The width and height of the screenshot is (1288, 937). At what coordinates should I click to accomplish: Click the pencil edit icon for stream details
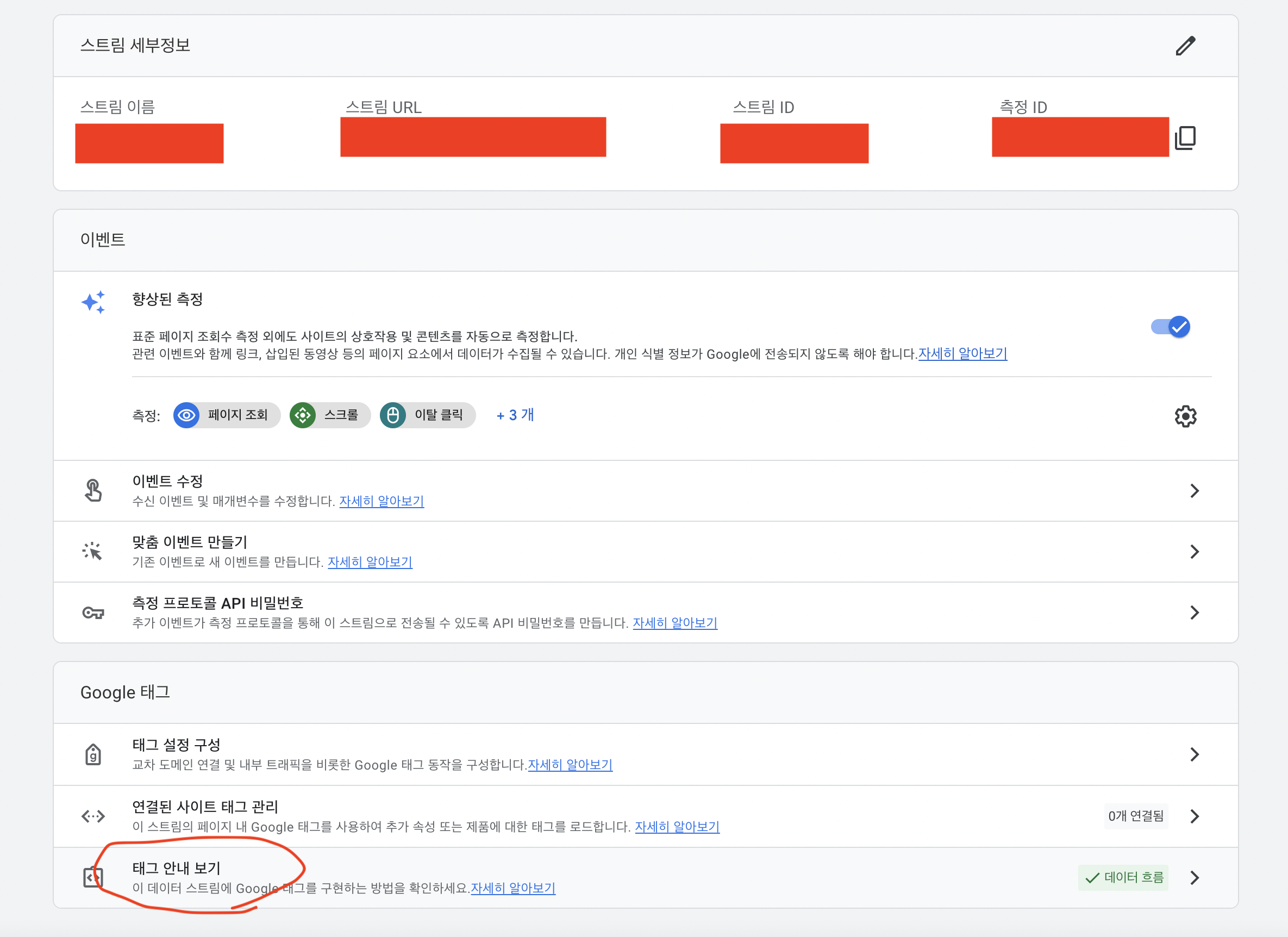(1185, 46)
